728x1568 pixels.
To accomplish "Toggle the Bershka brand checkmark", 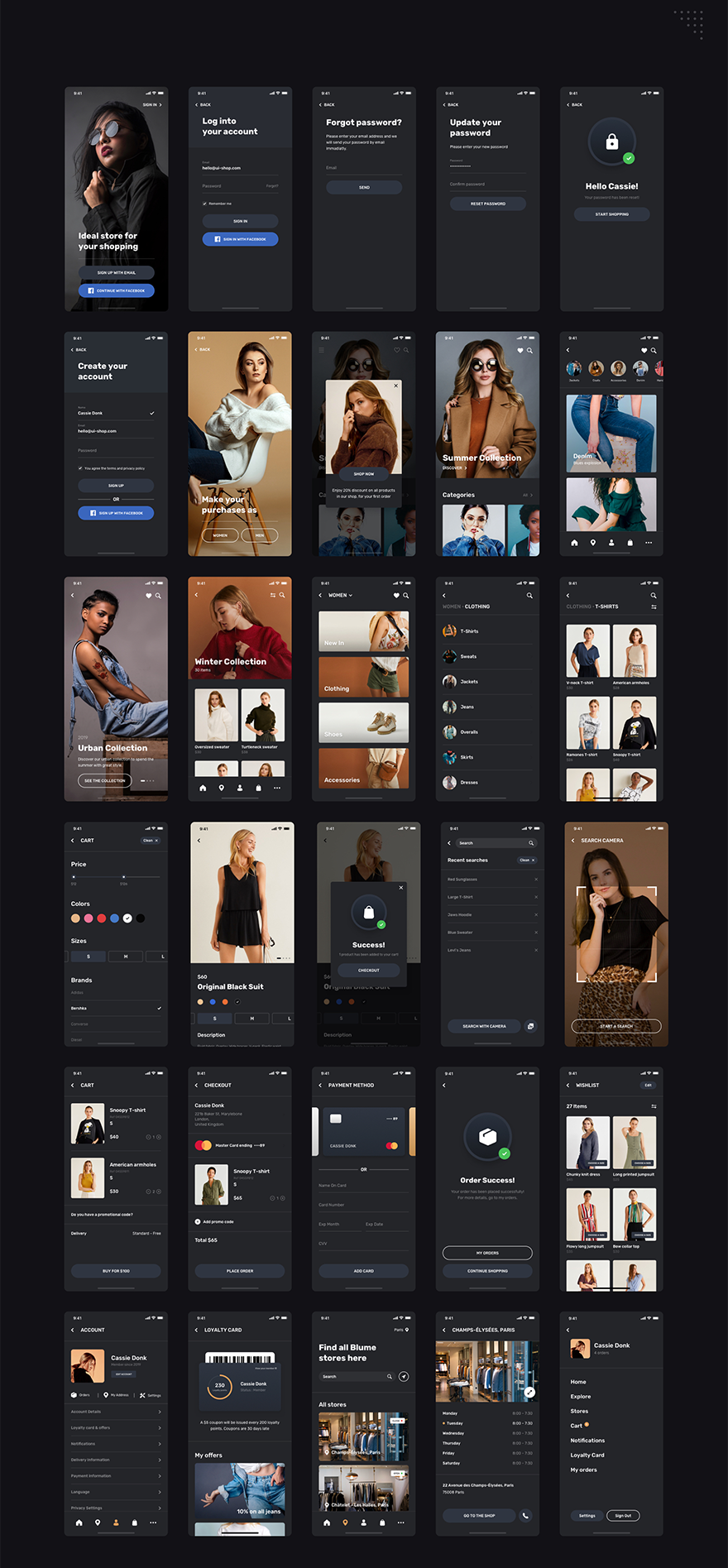I will [159, 1008].
